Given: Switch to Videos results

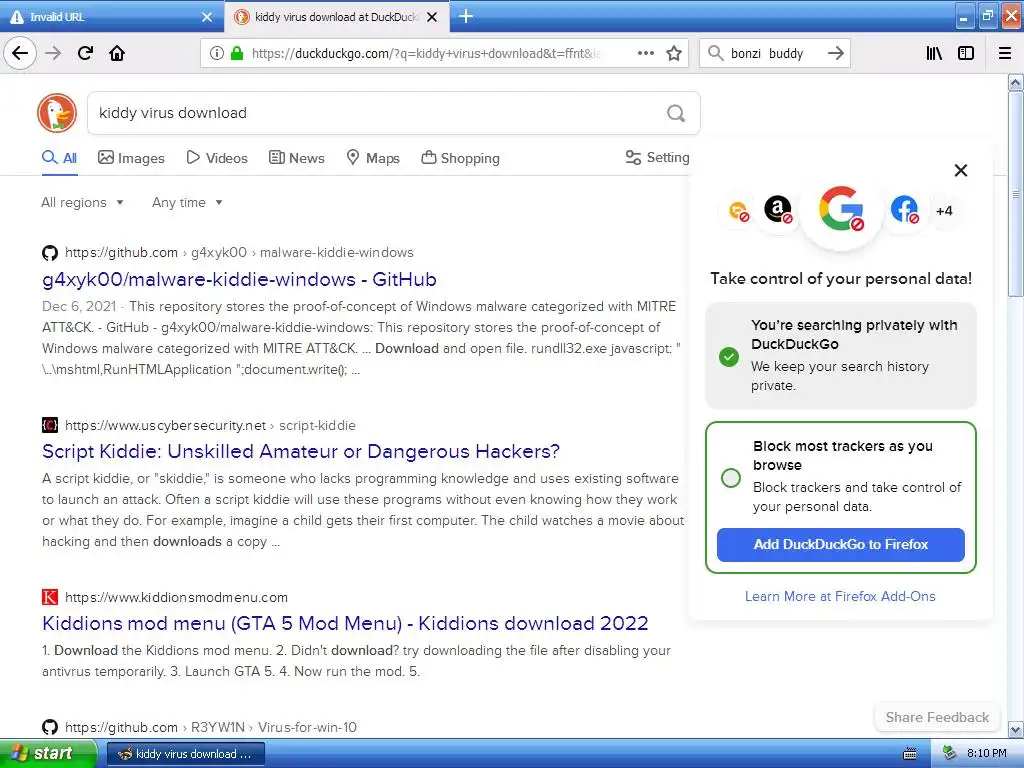Looking at the screenshot, I should pos(217,158).
